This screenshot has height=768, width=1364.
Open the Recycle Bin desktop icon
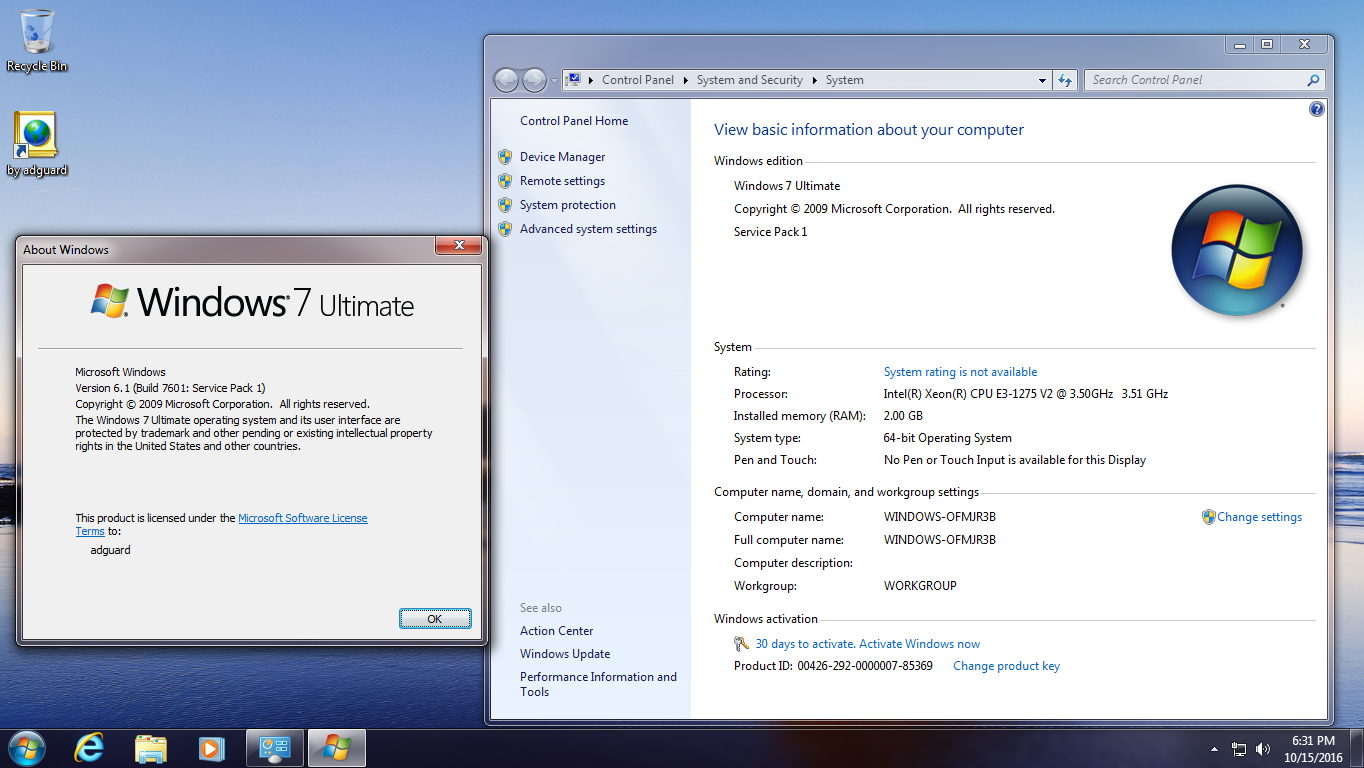click(x=37, y=41)
